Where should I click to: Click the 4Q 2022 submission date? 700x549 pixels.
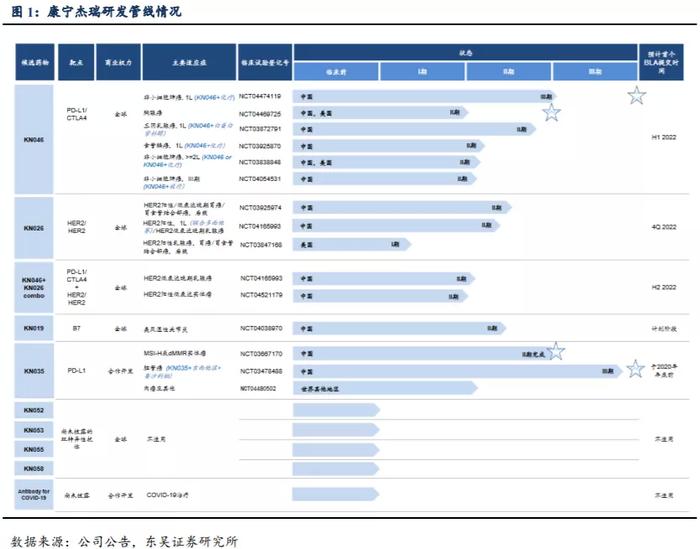pos(664,227)
